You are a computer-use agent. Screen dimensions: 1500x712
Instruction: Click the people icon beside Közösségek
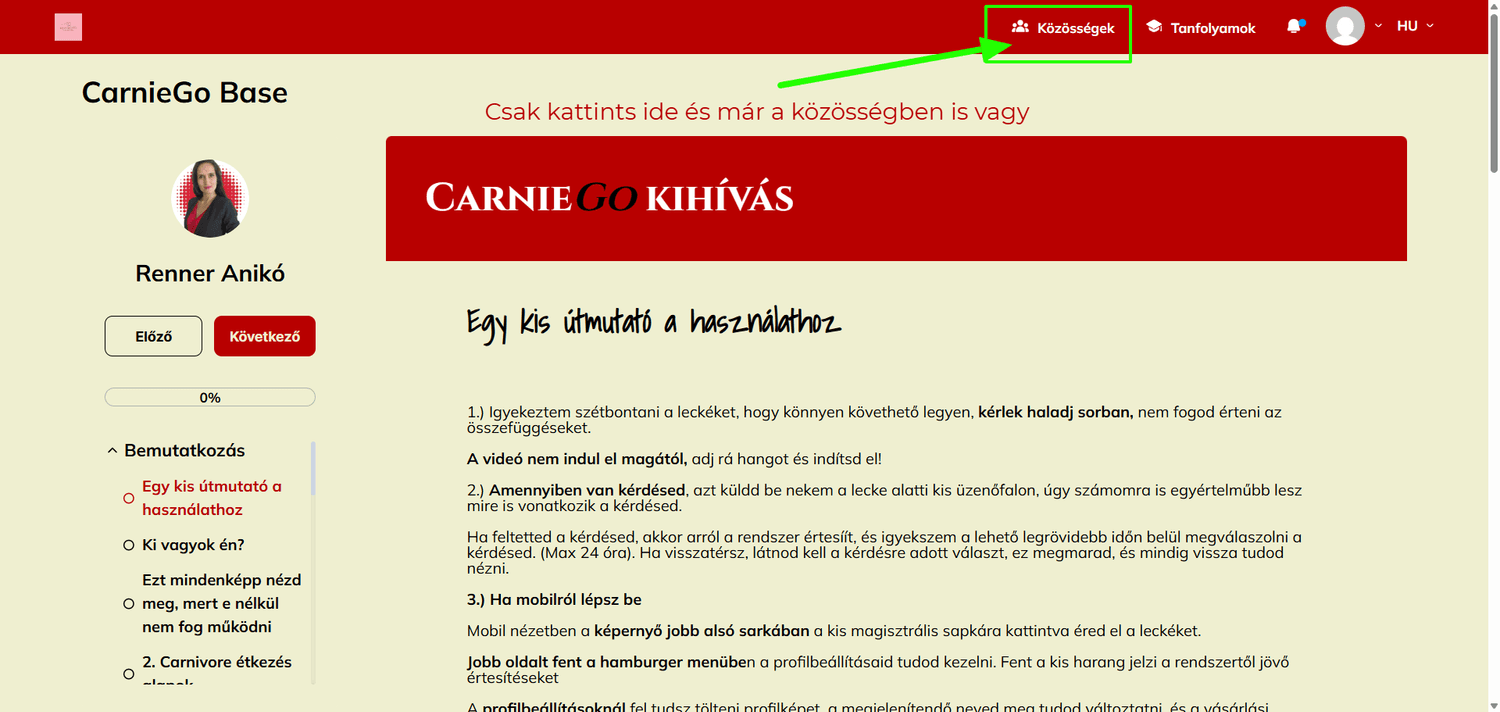click(x=1020, y=27)
